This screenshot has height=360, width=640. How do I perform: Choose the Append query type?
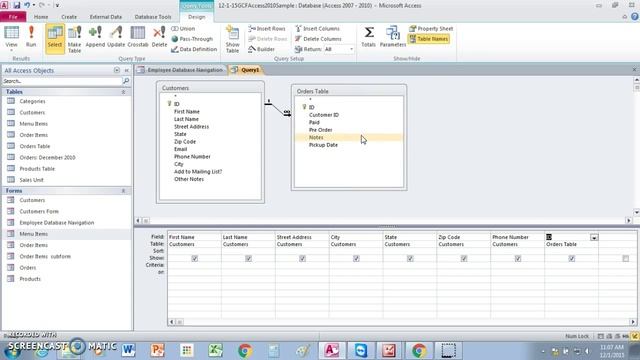95,37
